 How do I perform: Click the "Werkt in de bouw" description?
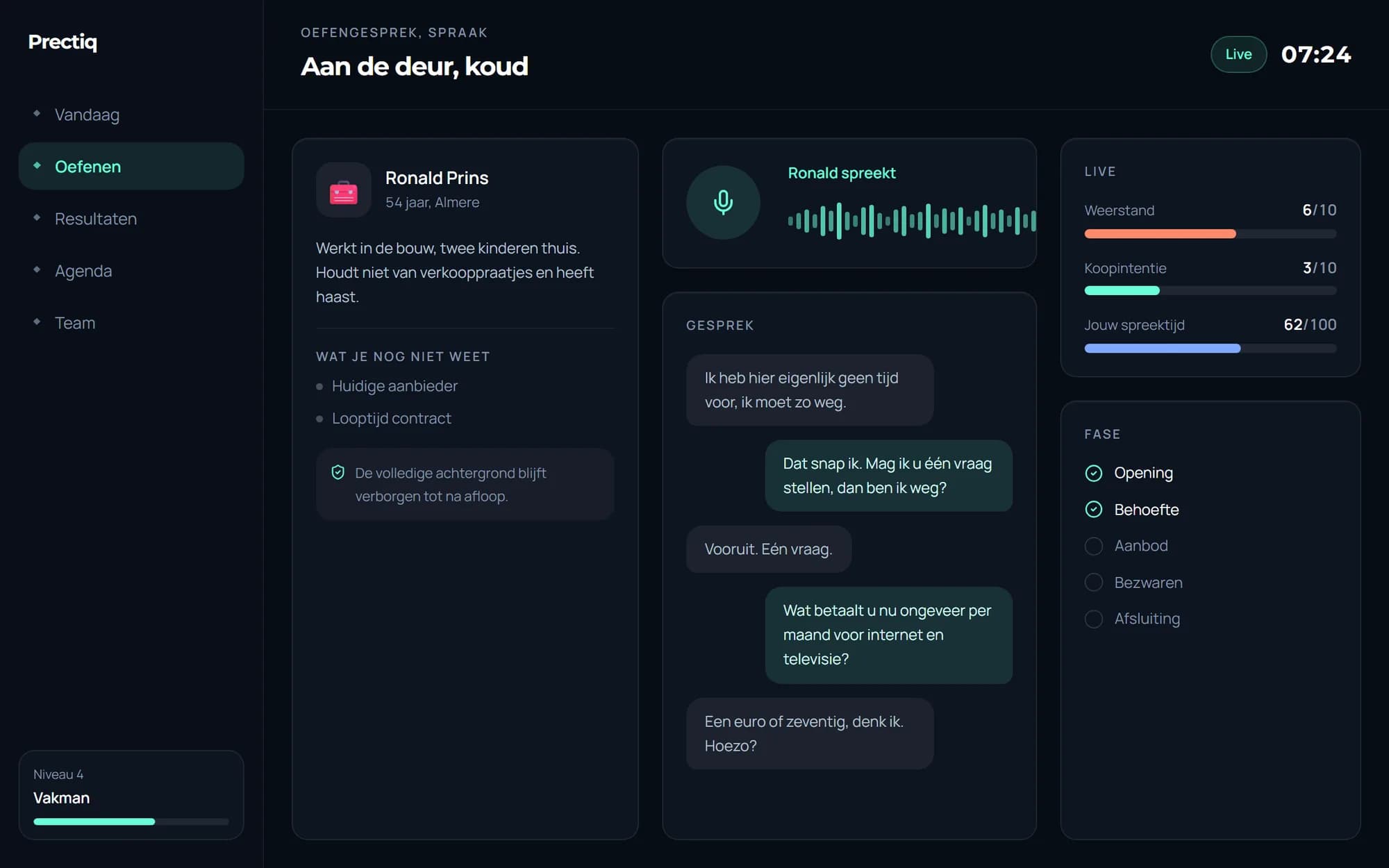[455, 272]
